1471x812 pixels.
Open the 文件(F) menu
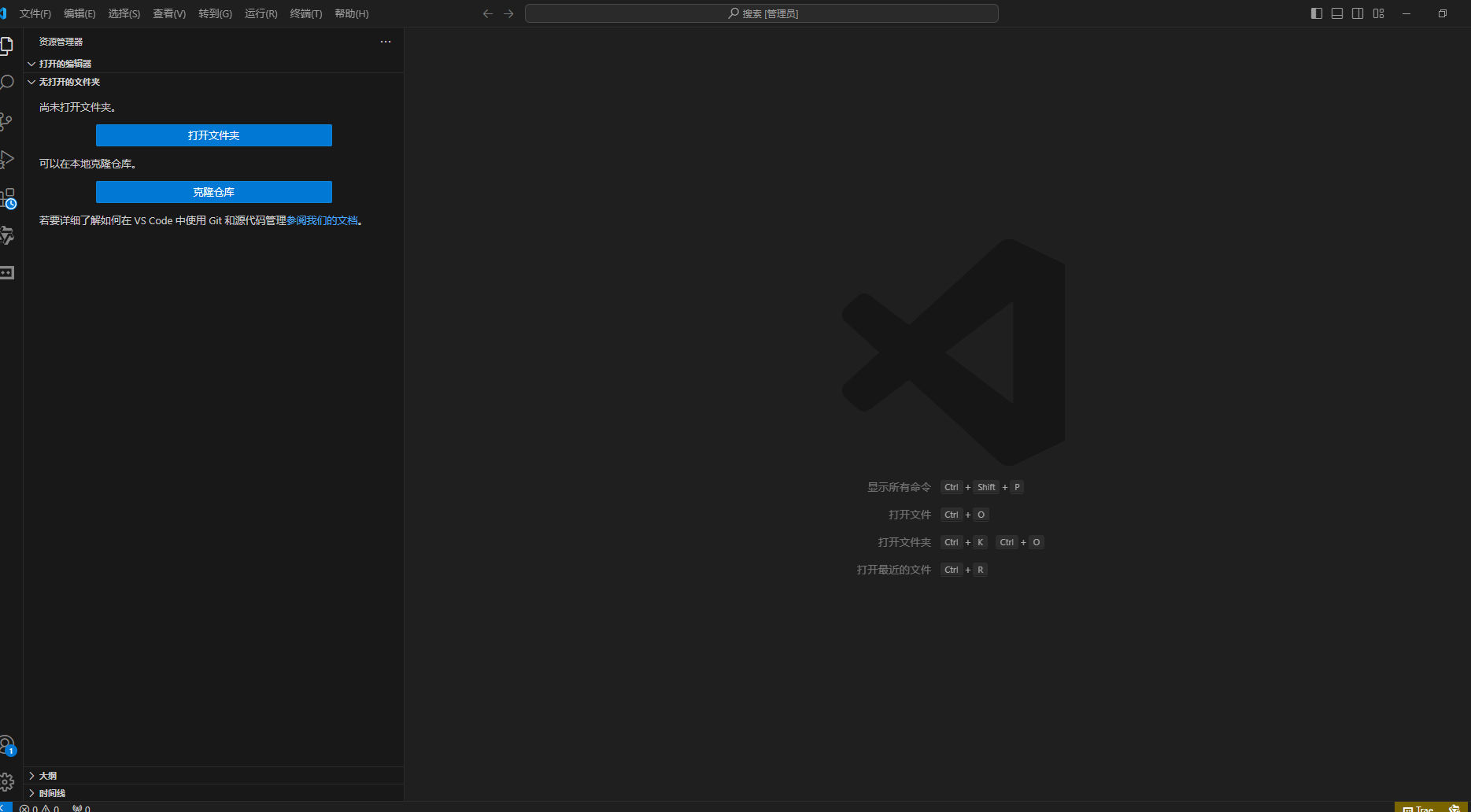(x=35, y=13)
